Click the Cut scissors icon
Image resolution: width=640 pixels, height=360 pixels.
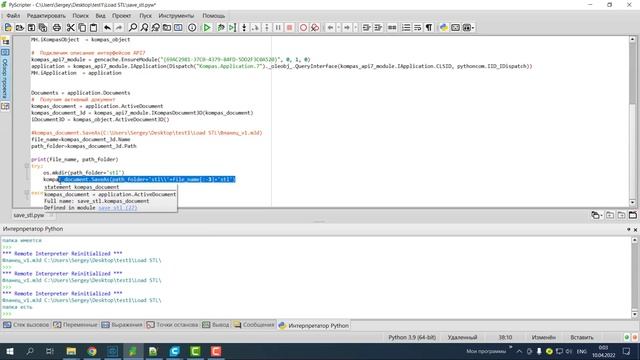click(x=71, y=27)
